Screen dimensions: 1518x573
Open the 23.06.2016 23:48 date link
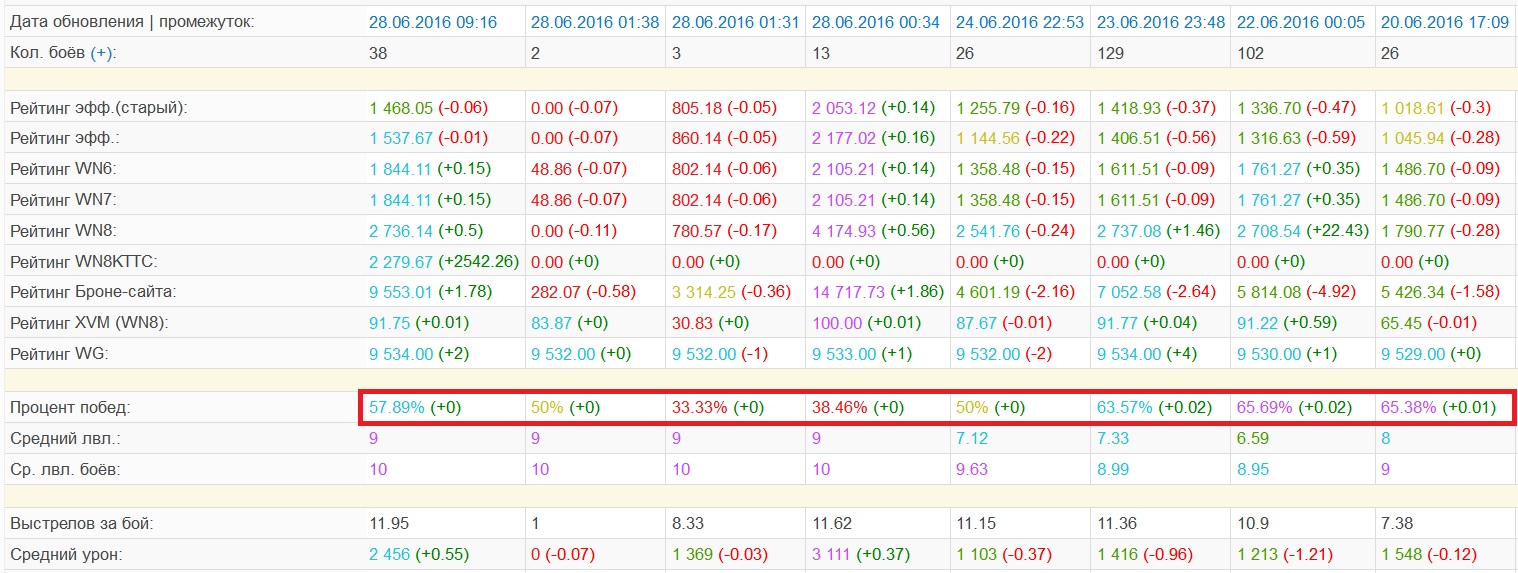pyautogui.click(x=1162, y=22)
